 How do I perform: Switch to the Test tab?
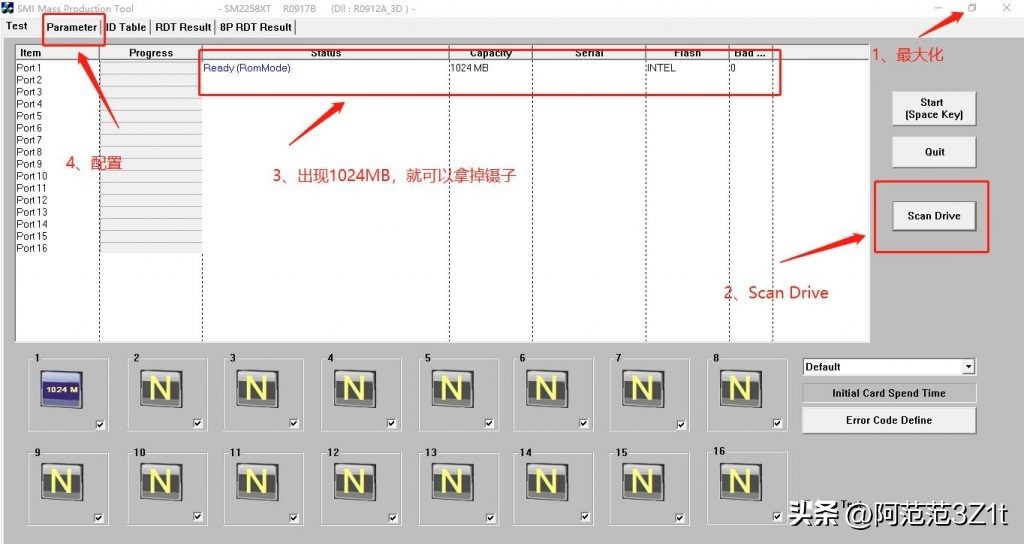pyautogui.click(x=17, y=26)
